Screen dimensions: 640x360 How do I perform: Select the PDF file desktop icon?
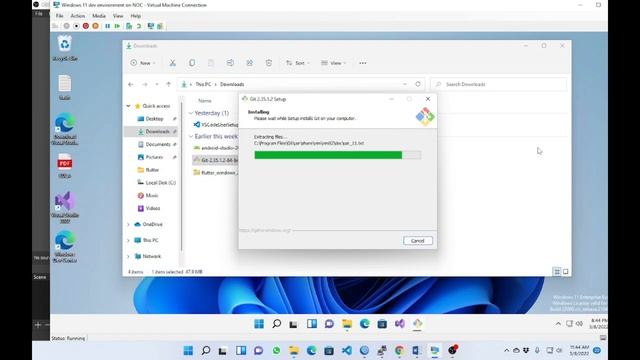[65, 165]
